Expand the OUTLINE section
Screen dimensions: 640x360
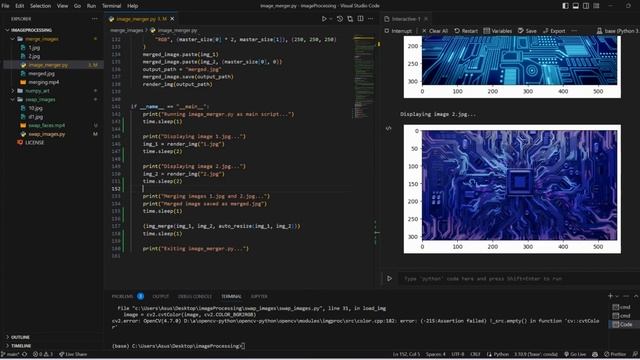[20, 337]
